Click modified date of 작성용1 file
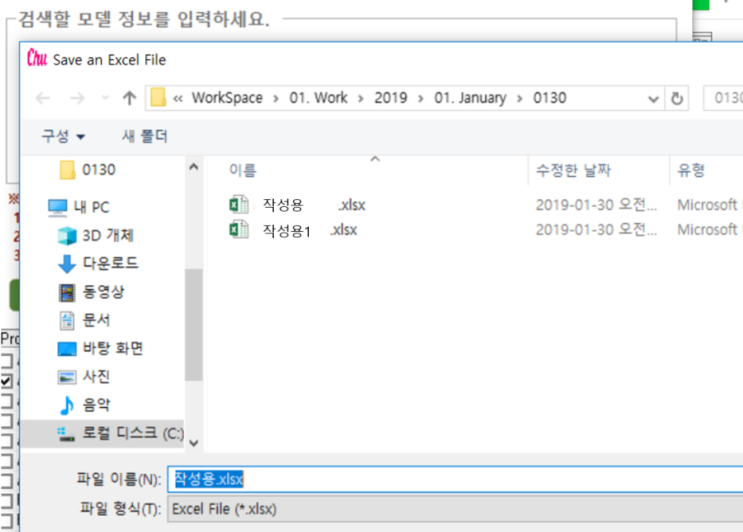The width and height of the screenshot is (743, 532). [x=596, y=230]
